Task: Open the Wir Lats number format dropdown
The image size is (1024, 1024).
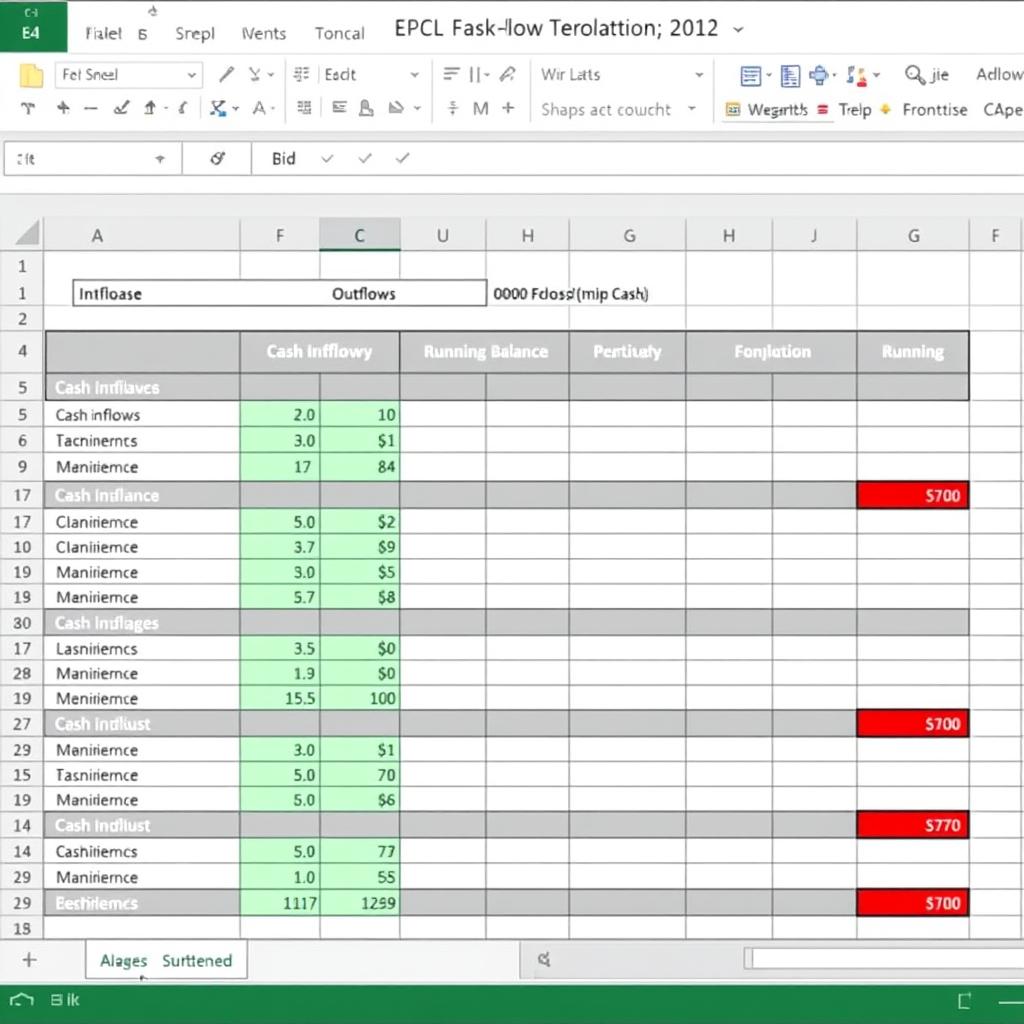Action: (620, 74)
